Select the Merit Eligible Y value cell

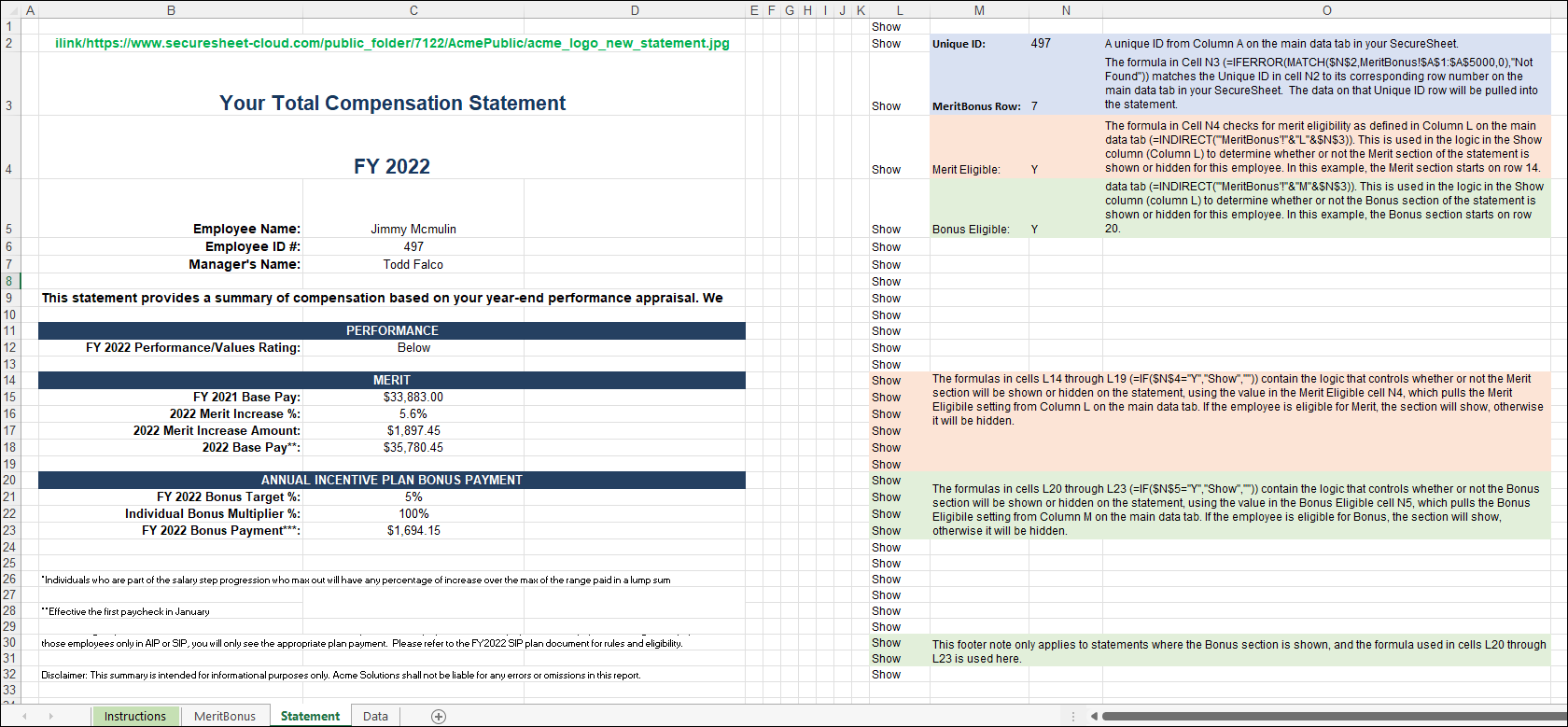(1034, 170)
